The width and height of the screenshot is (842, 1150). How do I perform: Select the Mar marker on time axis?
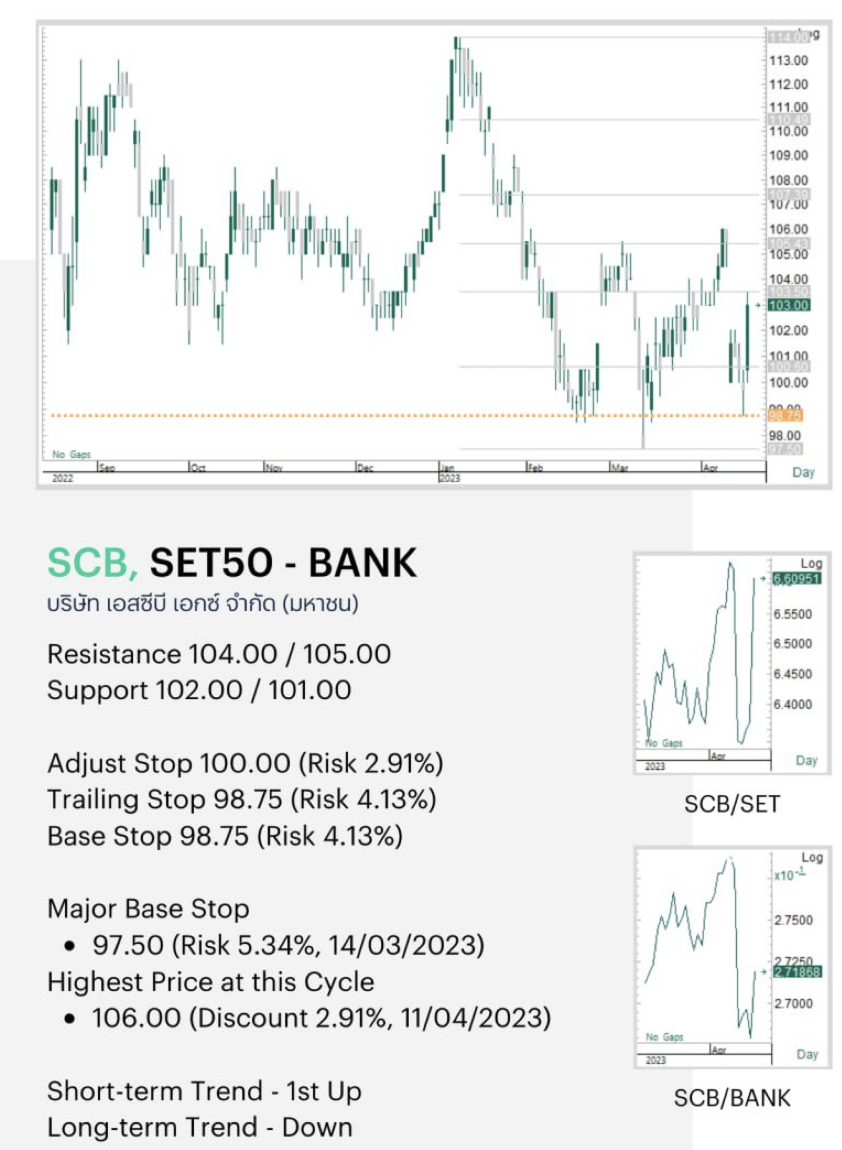pos(620,468)
